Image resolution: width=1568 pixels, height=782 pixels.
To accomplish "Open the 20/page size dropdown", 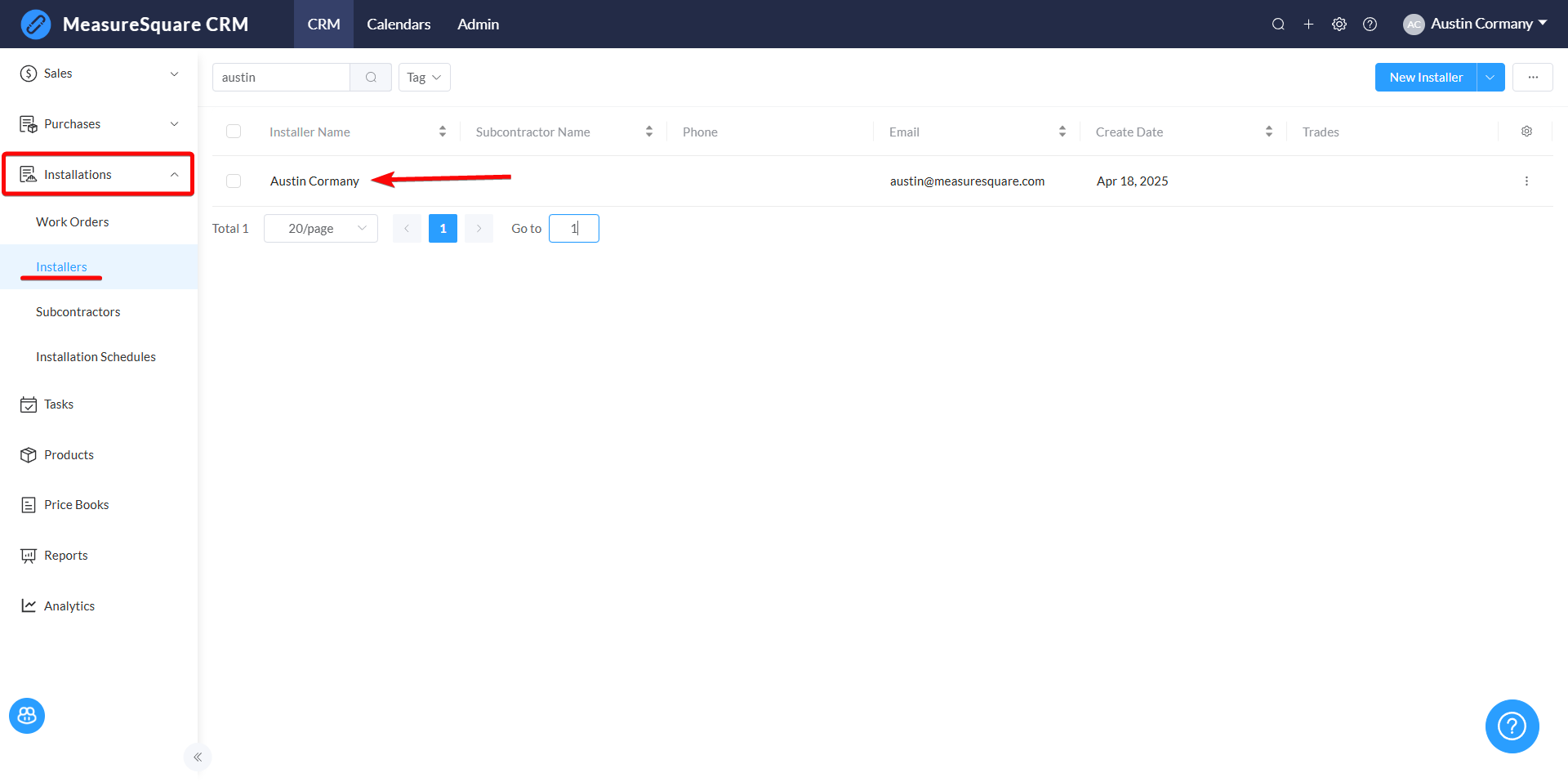I will click(321, 229).
